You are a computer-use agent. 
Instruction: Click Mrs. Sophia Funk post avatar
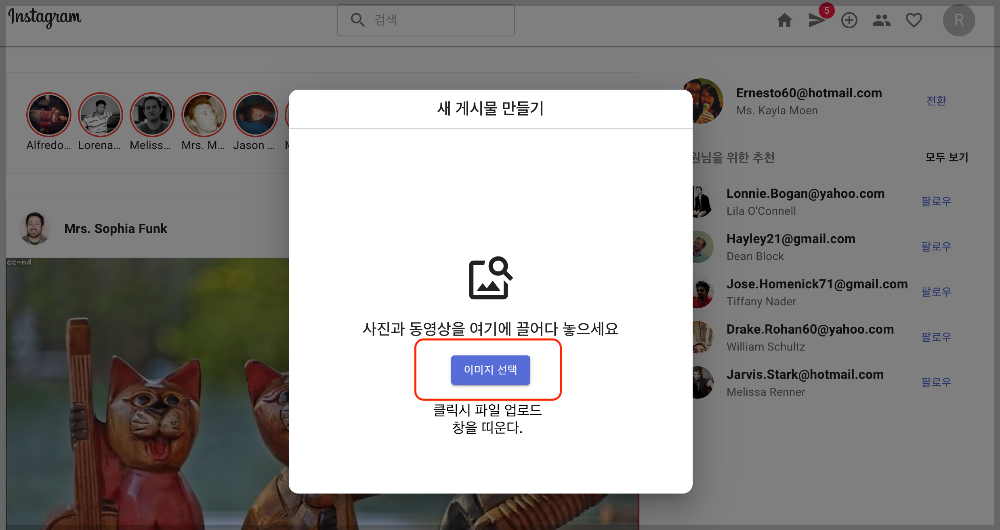35,228
